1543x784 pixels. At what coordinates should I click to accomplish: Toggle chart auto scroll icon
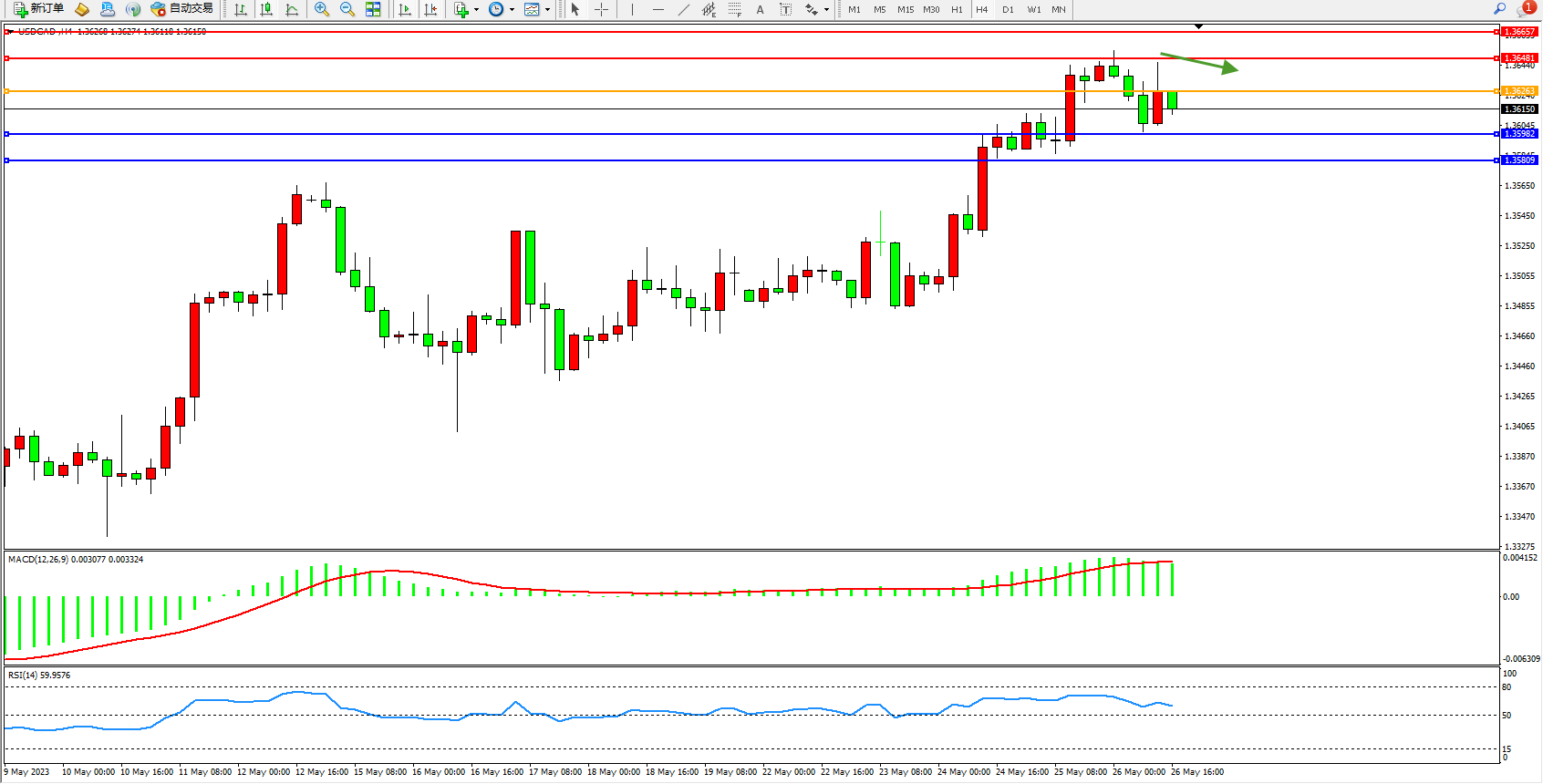405,9
